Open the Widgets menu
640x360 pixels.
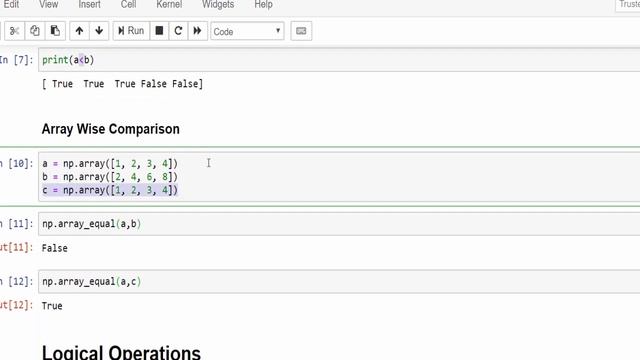pos(218,5)
